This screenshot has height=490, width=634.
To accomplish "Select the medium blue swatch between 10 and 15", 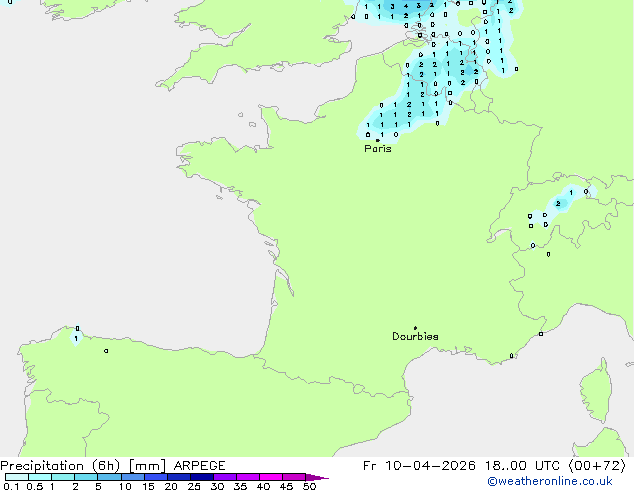I will click(x=133, y=477).
